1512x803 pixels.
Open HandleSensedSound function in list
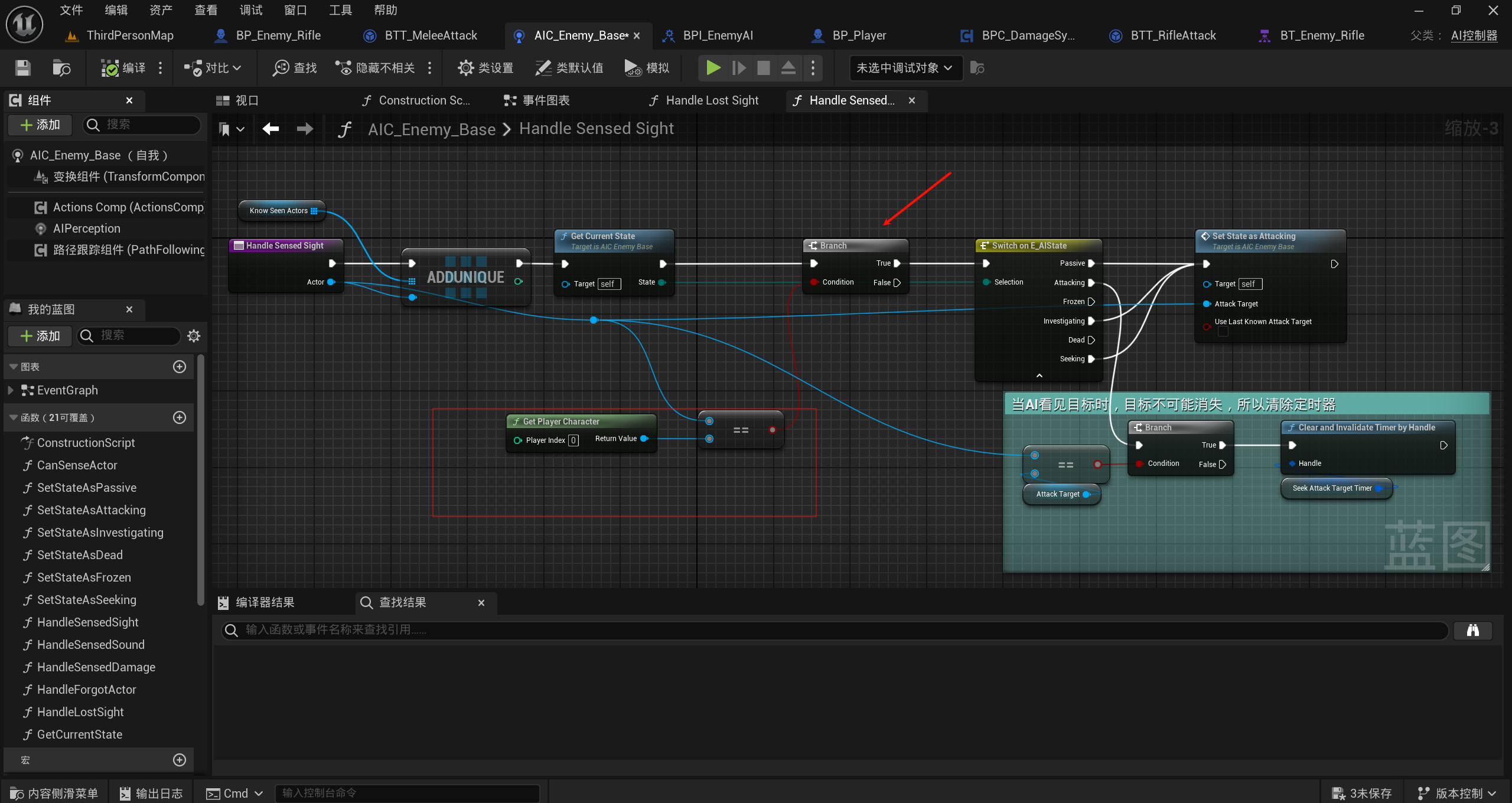(90, 645)
